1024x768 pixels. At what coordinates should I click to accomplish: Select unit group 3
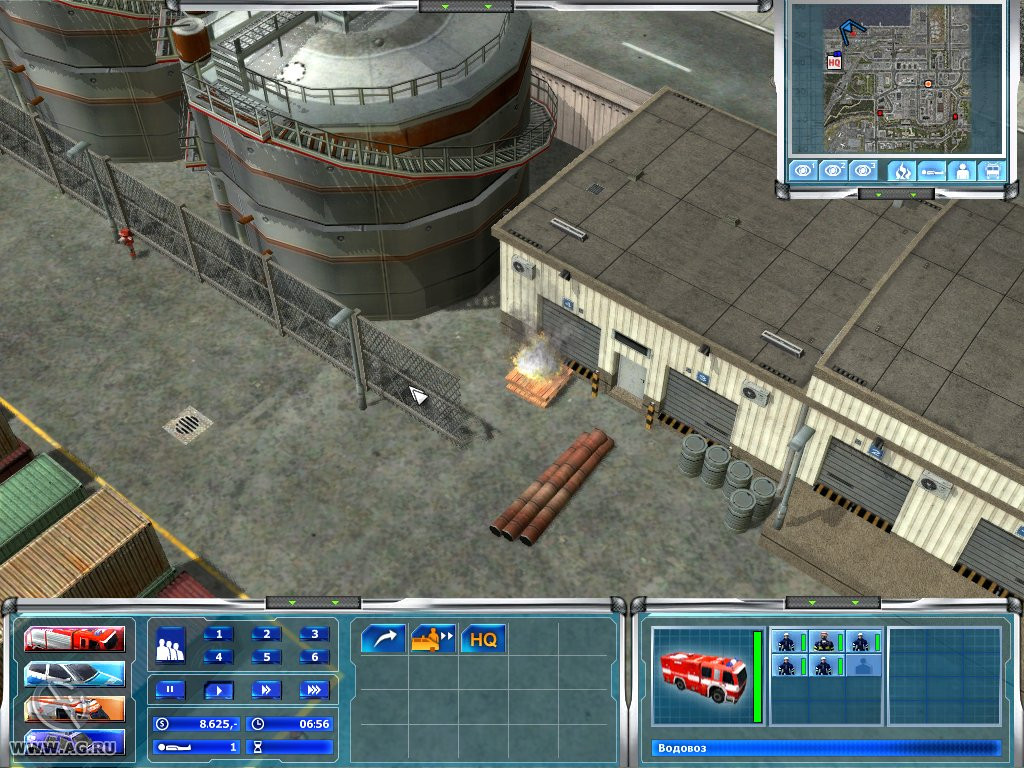(x=315, y=633)
